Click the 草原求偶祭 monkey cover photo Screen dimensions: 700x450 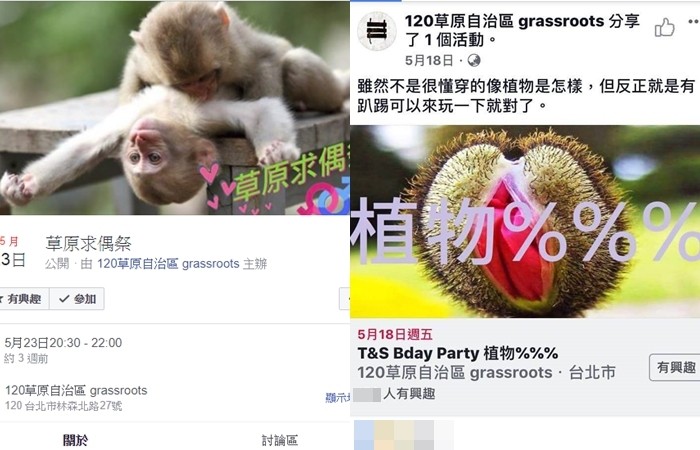175,108
